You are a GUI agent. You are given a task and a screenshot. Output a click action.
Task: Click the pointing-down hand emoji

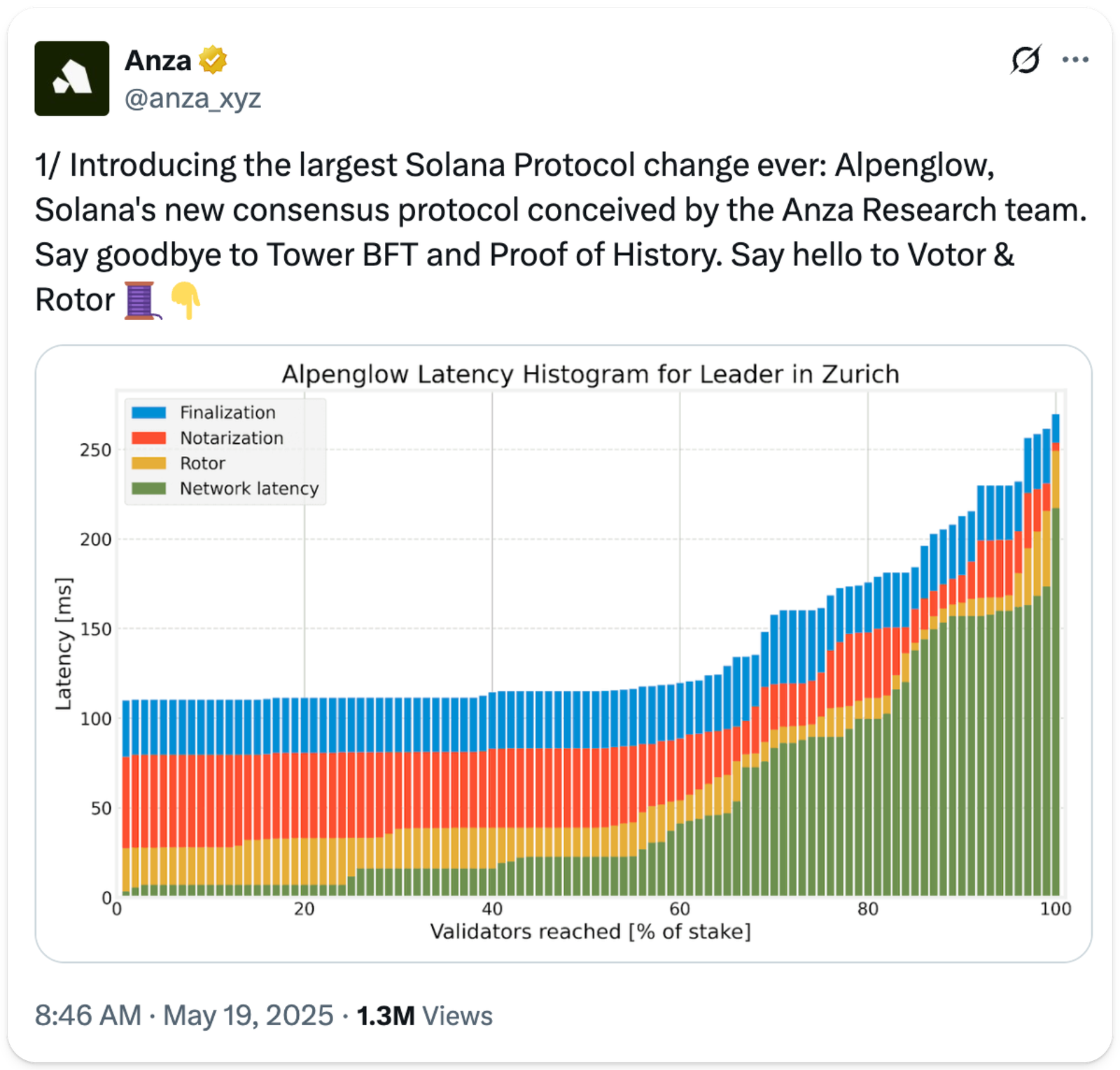(186, 300)
